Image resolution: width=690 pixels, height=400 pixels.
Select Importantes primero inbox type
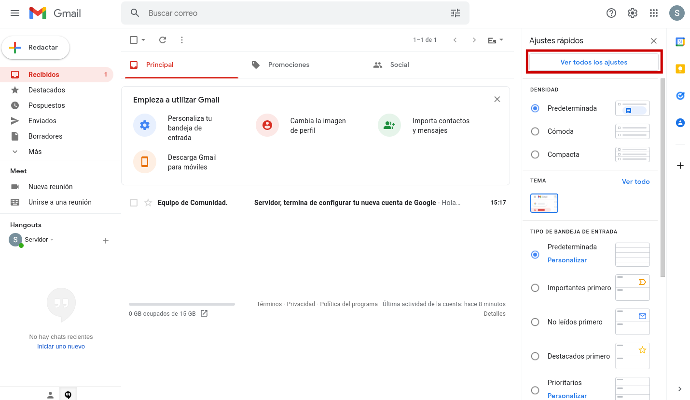point(535,288)
